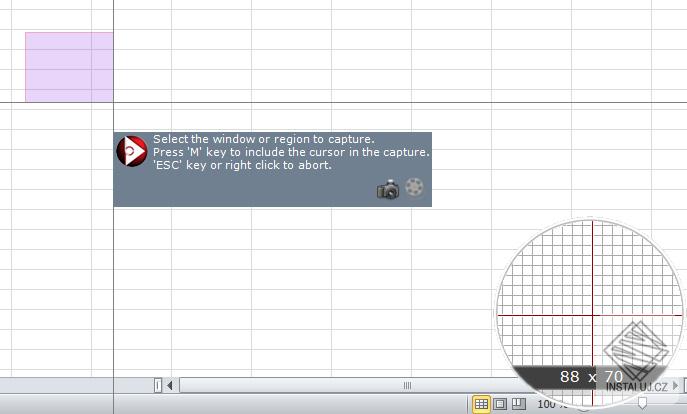Click the horizontal scrollbar right arrow

click(675, 386)
